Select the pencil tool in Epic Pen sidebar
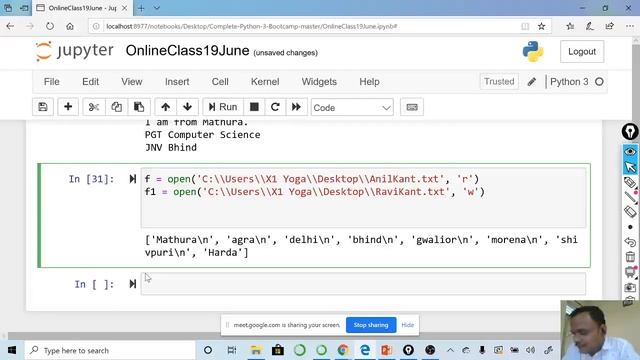 (x=630, y=197)
